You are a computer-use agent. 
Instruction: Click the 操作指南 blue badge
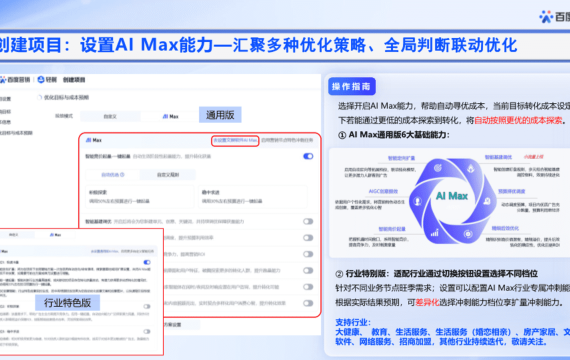352,87
